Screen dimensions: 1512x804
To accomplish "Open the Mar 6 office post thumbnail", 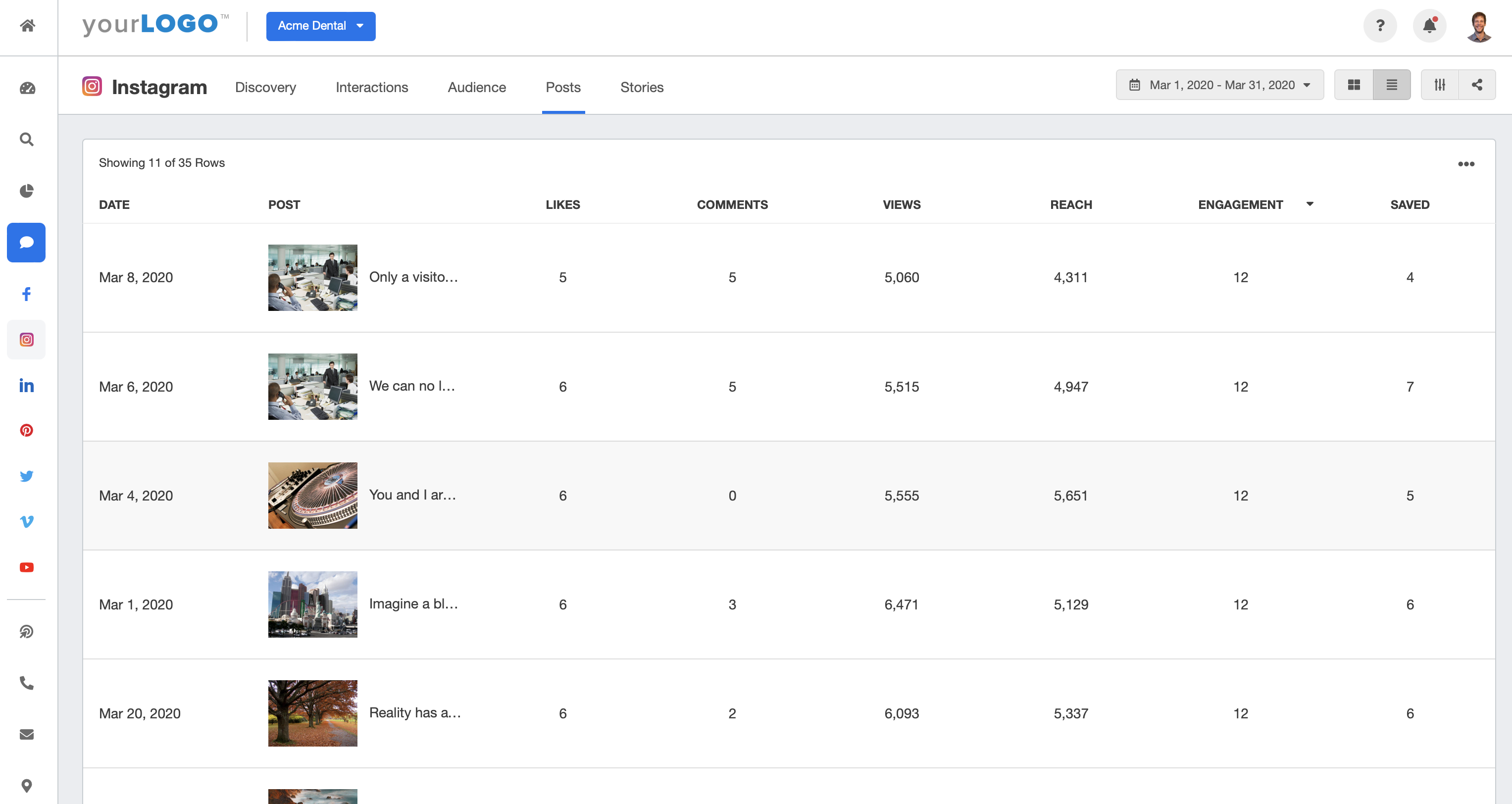I will point(313,387).
